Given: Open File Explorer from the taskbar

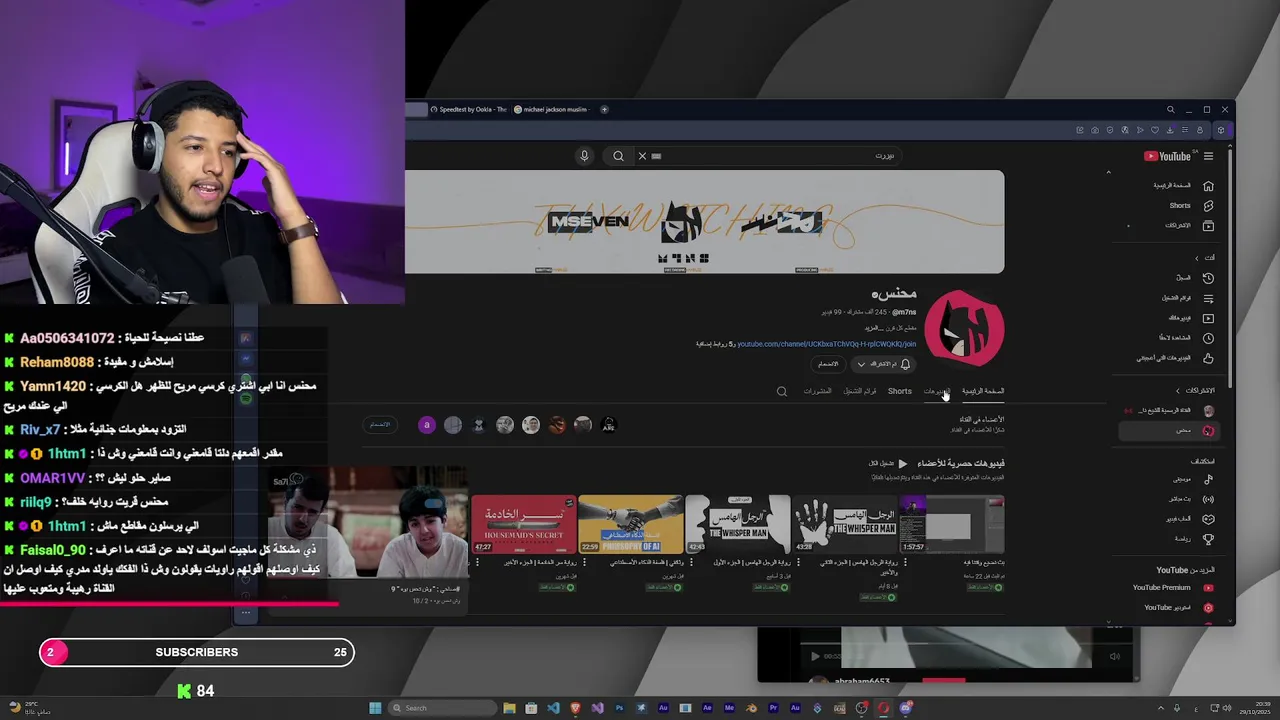Looking at the screenshot, I should point(509,708).
